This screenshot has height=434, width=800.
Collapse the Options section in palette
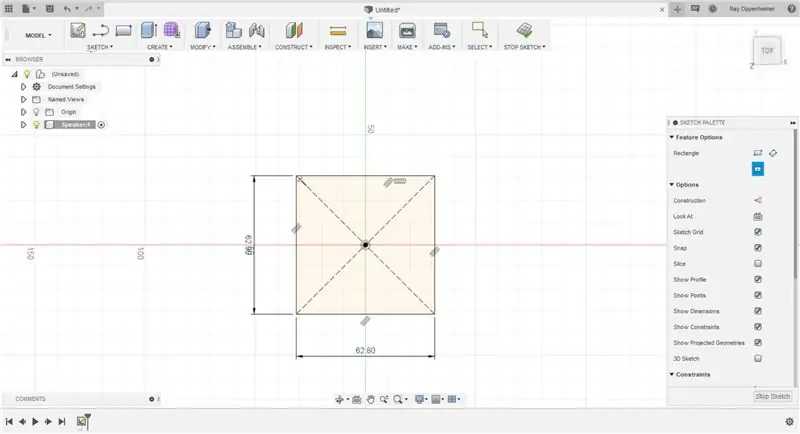tap(671, 185)
